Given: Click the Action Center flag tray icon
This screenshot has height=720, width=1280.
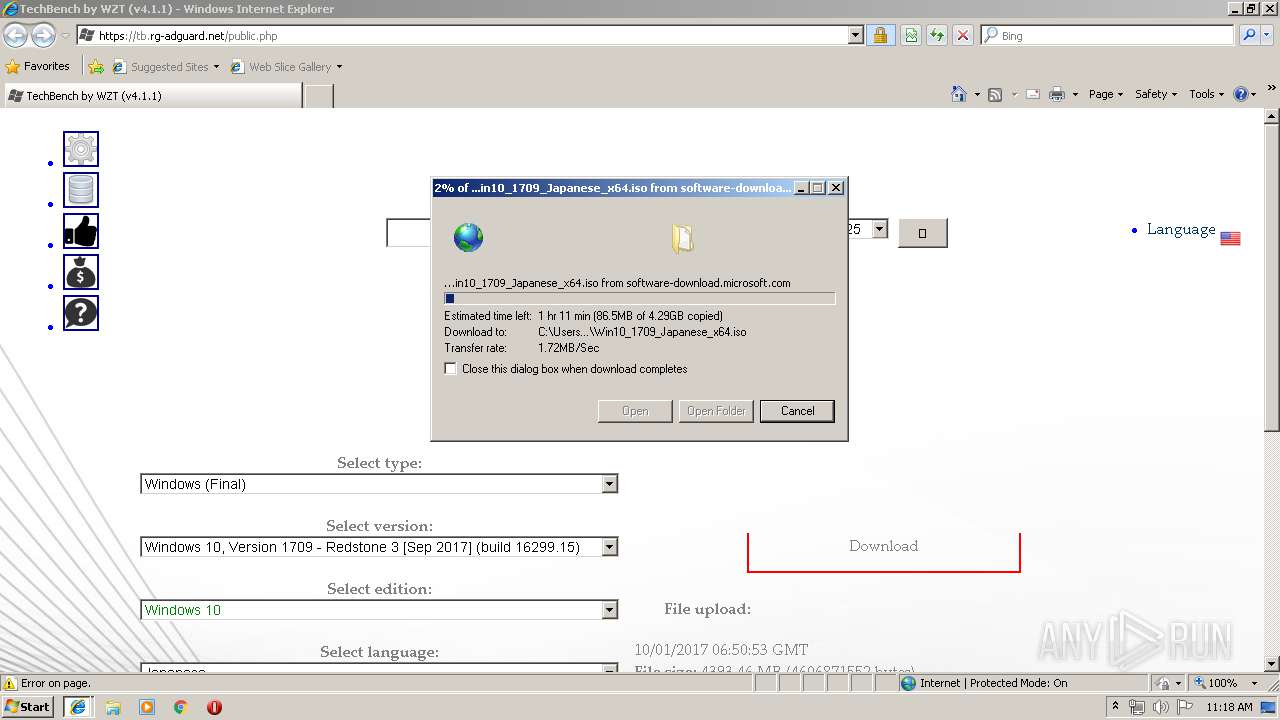Looking at the screenshot, I should point(1184,707).
